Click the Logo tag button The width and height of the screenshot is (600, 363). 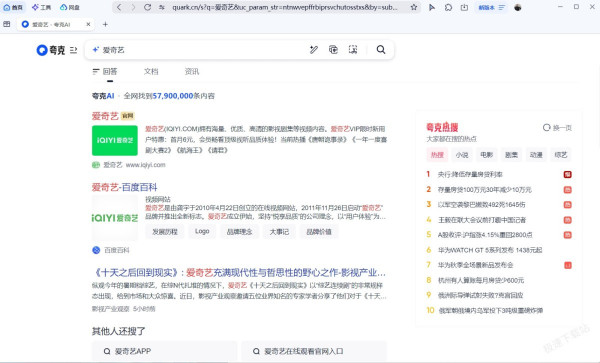[202, 231]
